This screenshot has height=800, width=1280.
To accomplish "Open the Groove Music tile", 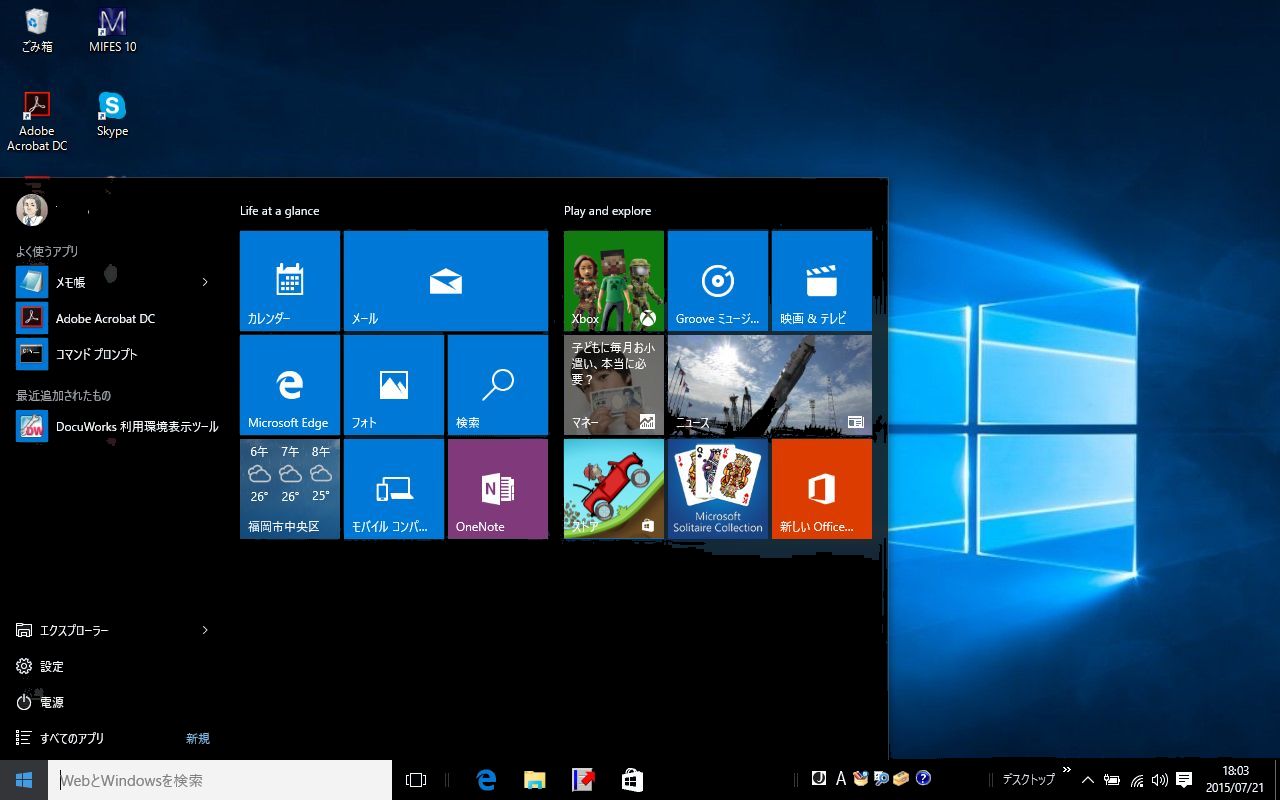I will tap(717, 281).
